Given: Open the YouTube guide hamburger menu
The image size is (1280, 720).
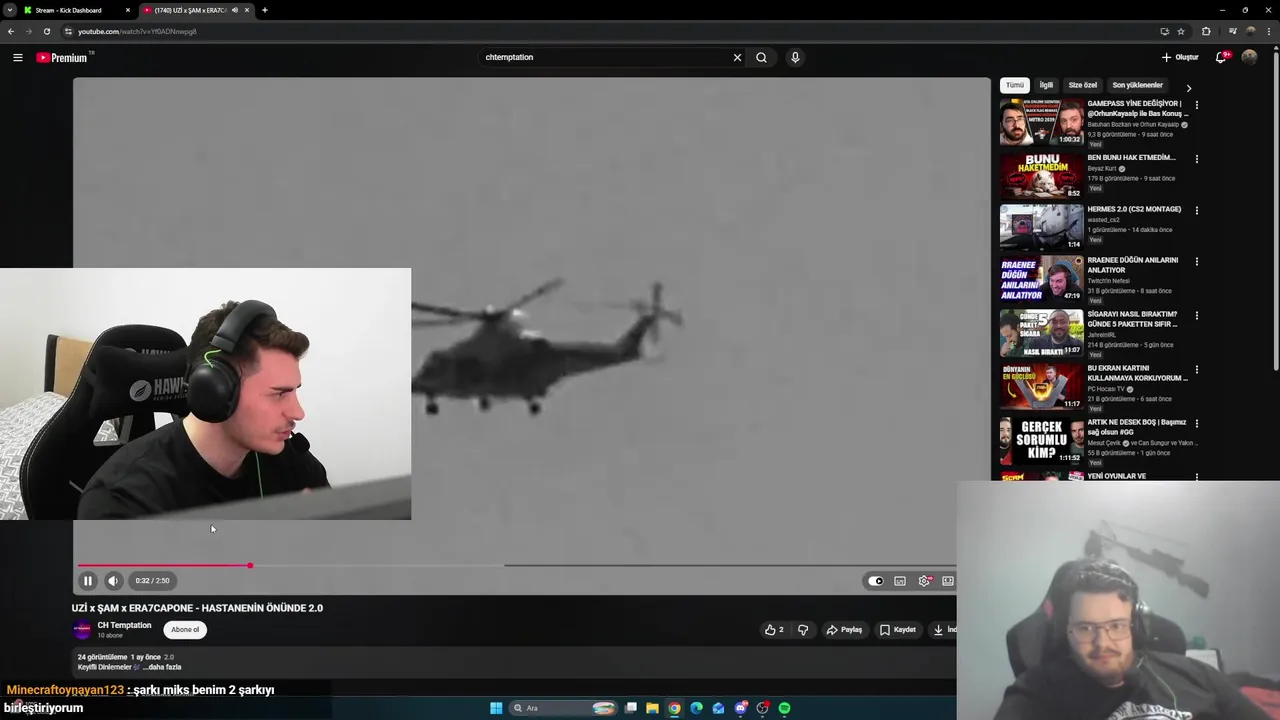Looking at the screenshot, I should tap(17, 57).
